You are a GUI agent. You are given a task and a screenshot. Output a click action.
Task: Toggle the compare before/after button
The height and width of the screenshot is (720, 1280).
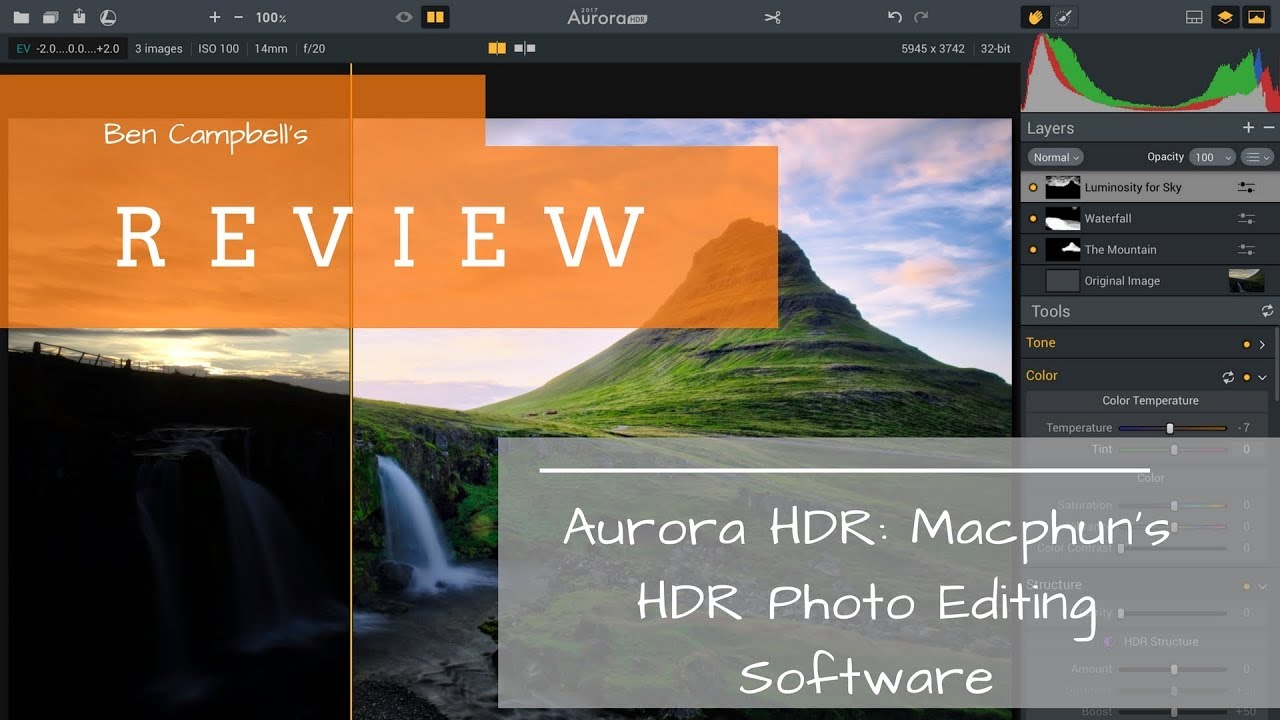(434, 17)
